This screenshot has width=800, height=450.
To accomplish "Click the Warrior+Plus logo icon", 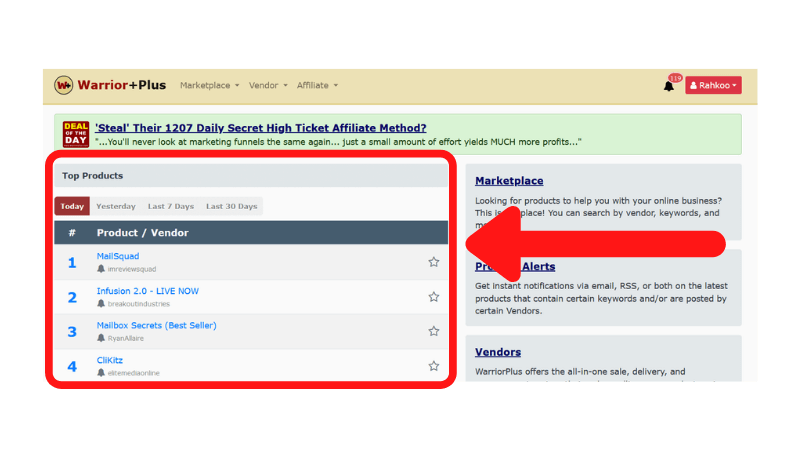I will 63,85.
